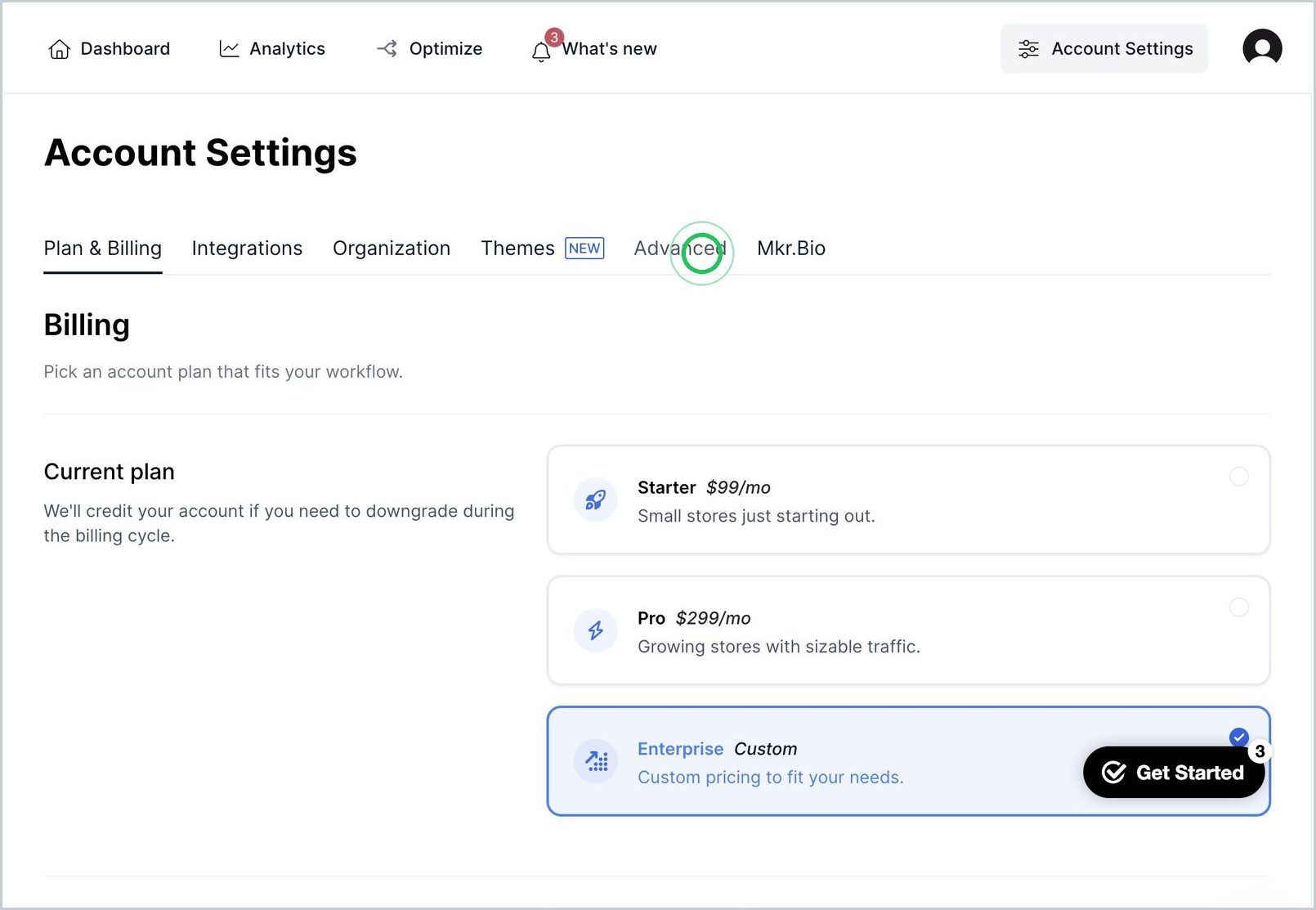The height and width of the screenshot is (910, 1316).
Task: Click the NEW badge beside Themes
Action: tap(584, 249)
